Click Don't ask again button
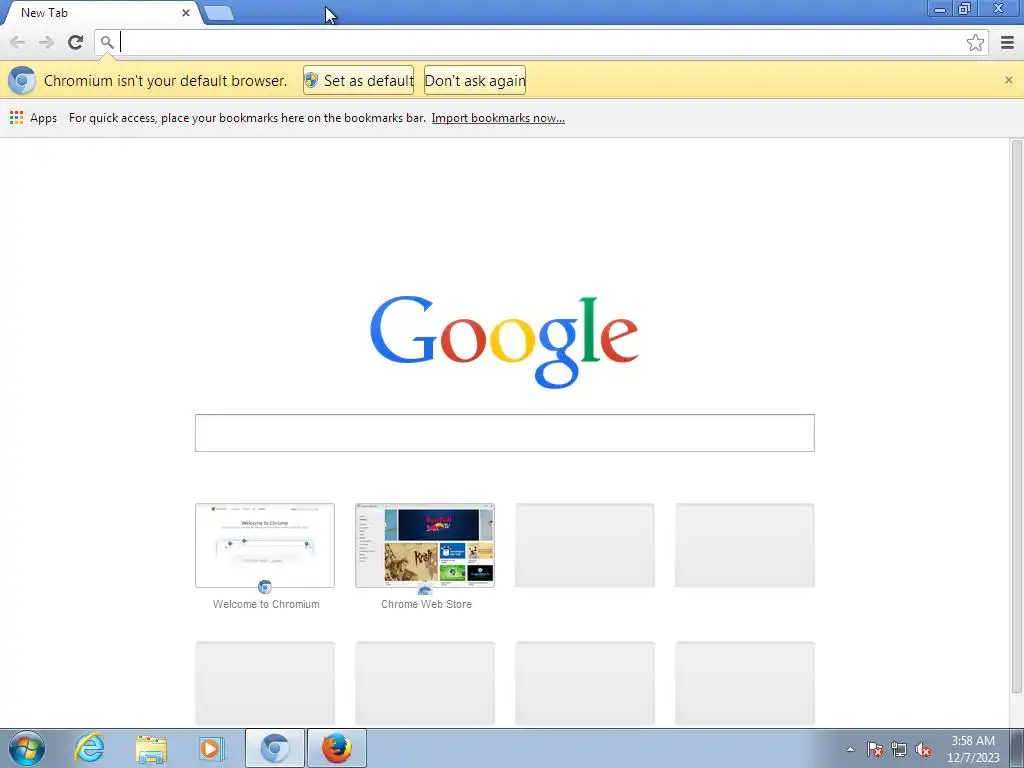This screenshot has height=768, width=1024. coord(475,80)
